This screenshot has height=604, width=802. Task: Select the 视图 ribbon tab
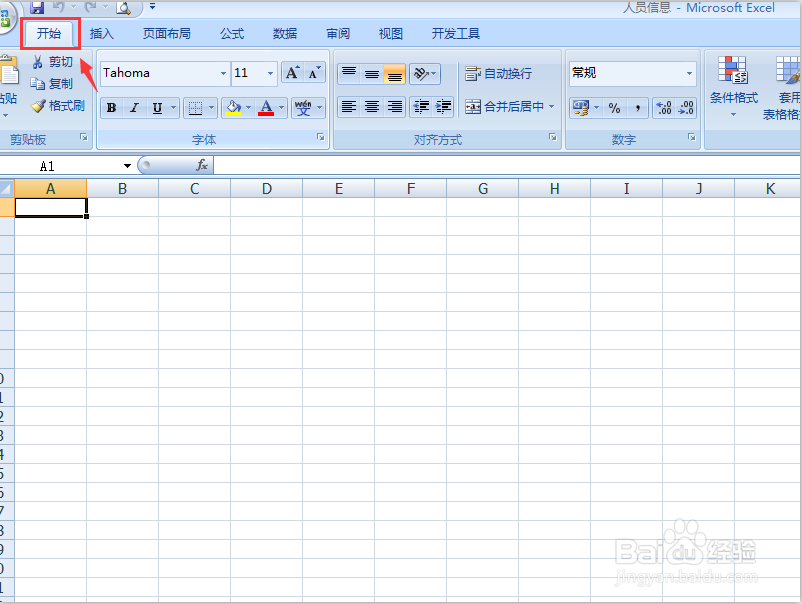[x=391, y=34]
